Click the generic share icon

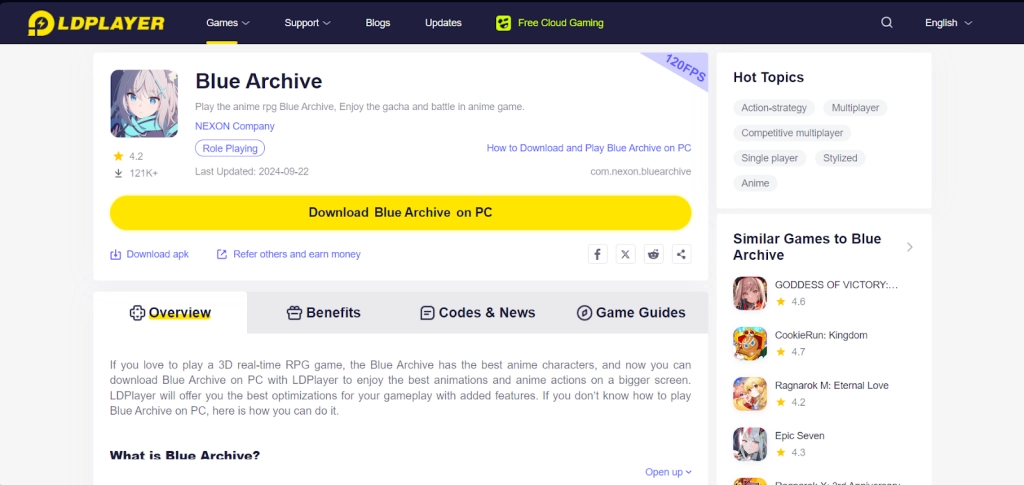click(682, 254)
